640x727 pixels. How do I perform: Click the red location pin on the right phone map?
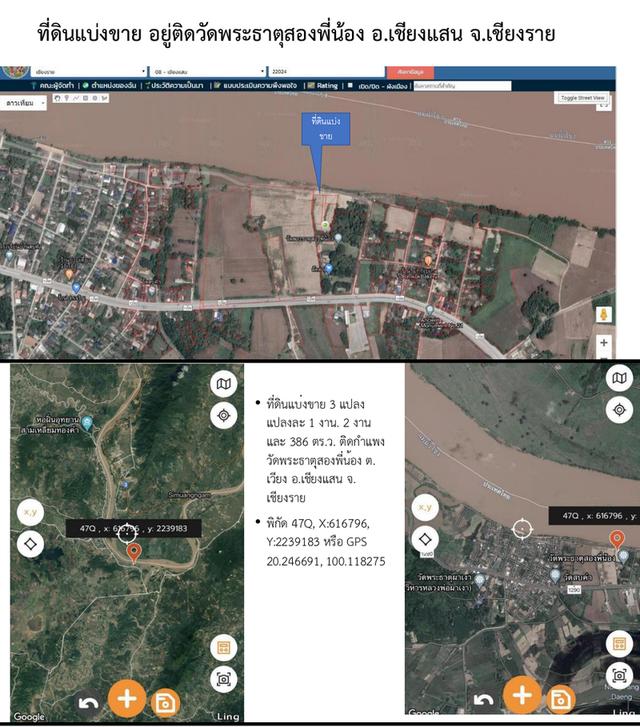click(616, 540)
